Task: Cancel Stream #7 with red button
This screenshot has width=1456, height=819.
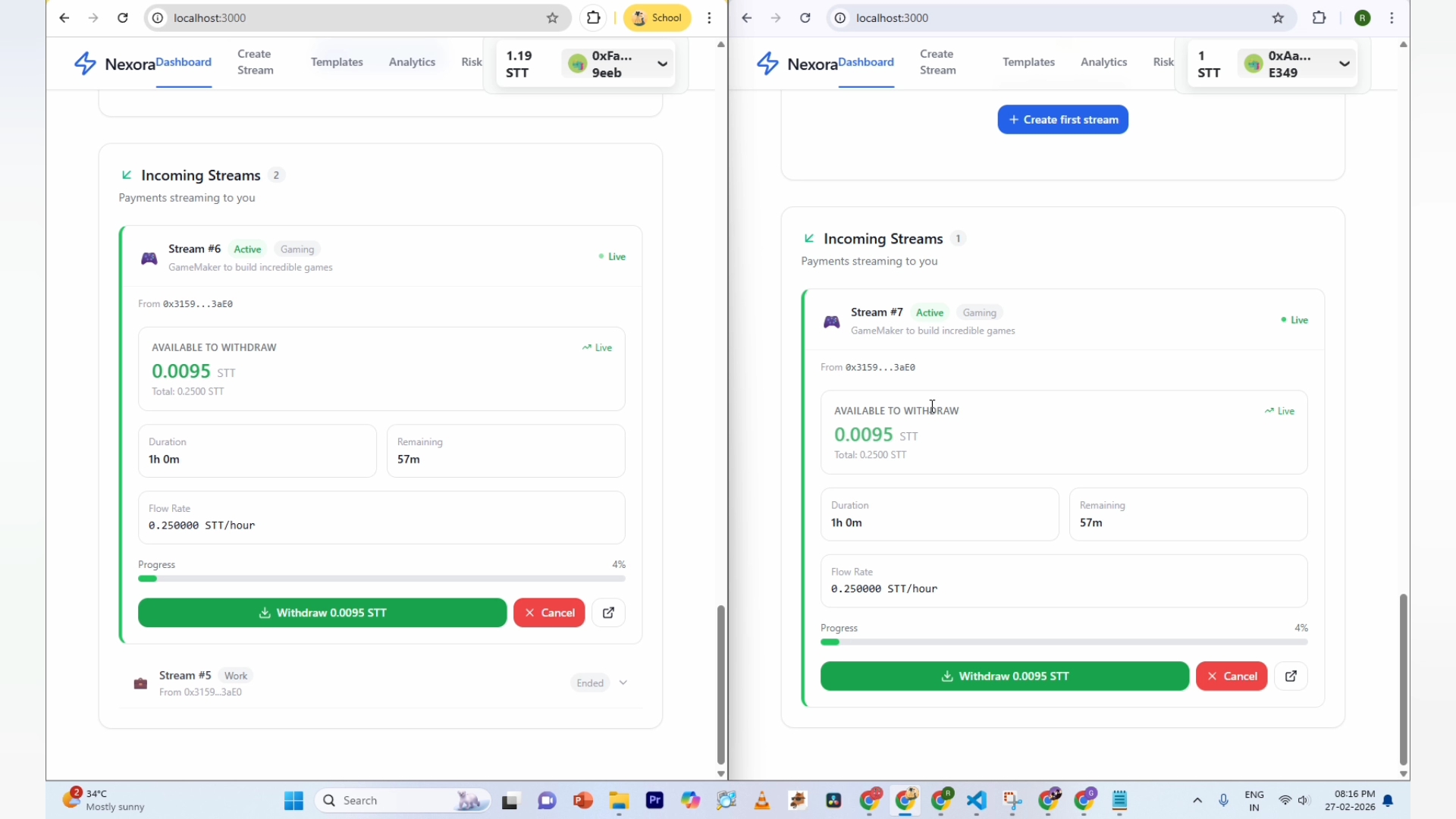Action: tap(1231, 676)
